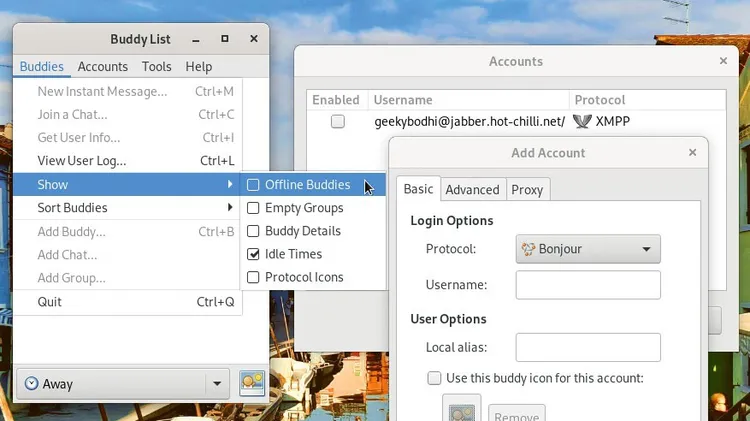750x421 pixels.
Task: Select Add Chat menu item
Action: [x=127, y=255]
